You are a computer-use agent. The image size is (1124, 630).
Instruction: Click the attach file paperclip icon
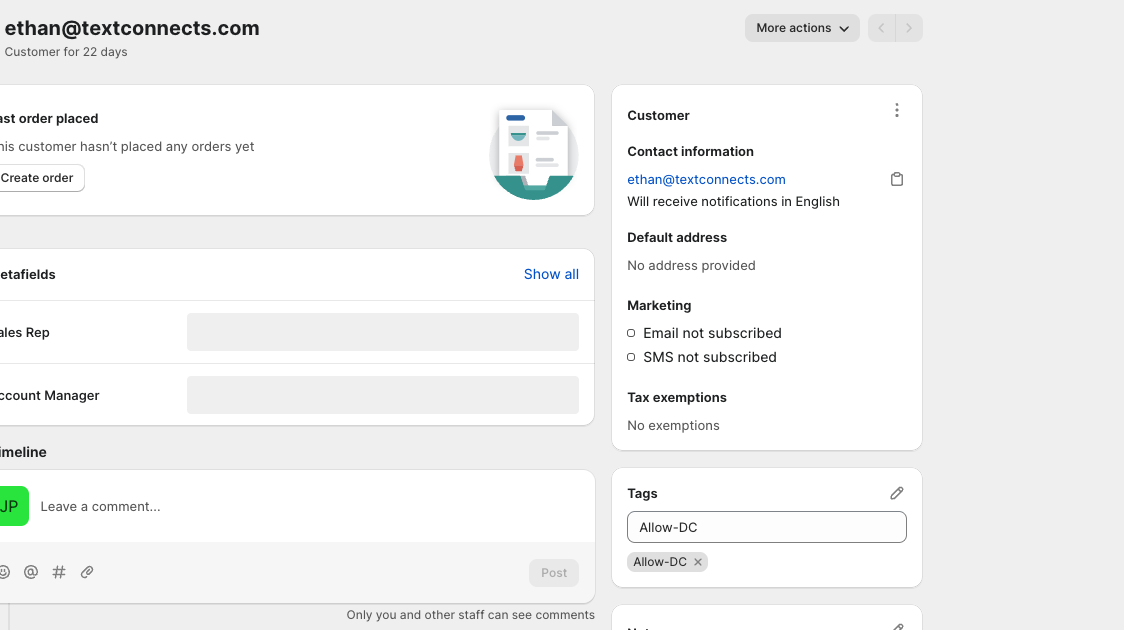[87, 572]
